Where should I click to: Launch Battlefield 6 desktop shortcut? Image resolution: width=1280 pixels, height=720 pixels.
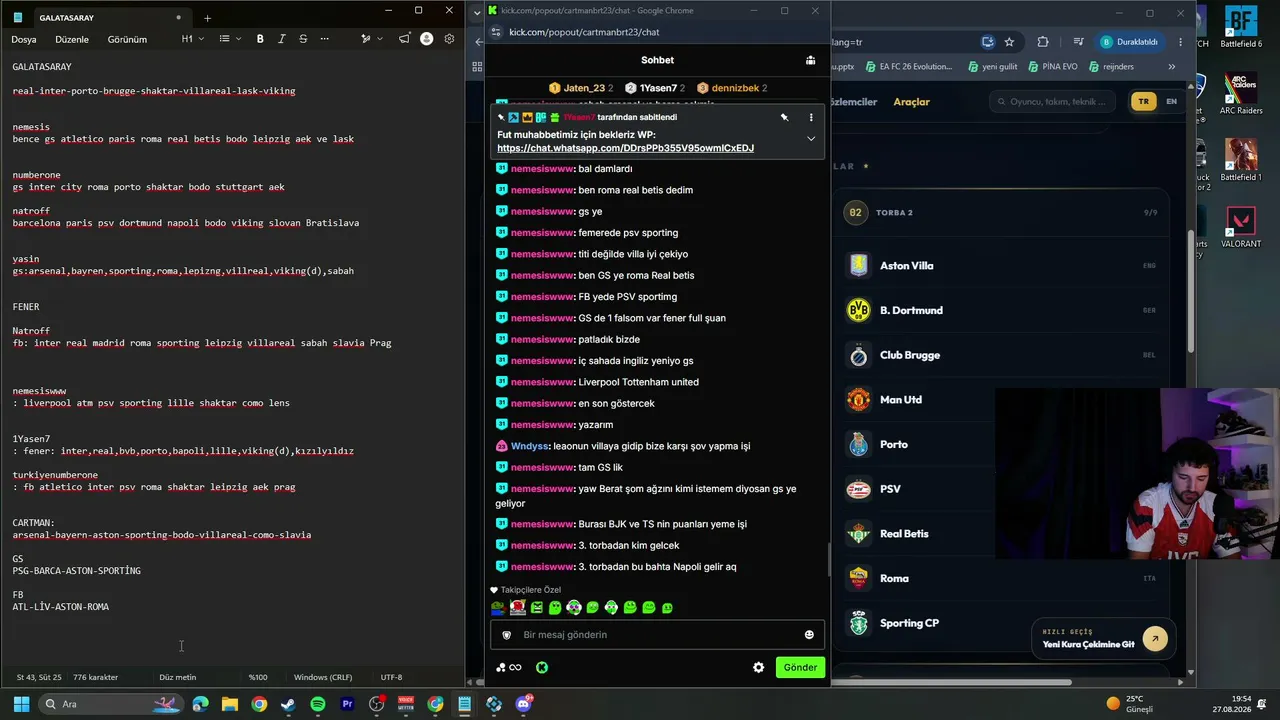click(1241, 27)
